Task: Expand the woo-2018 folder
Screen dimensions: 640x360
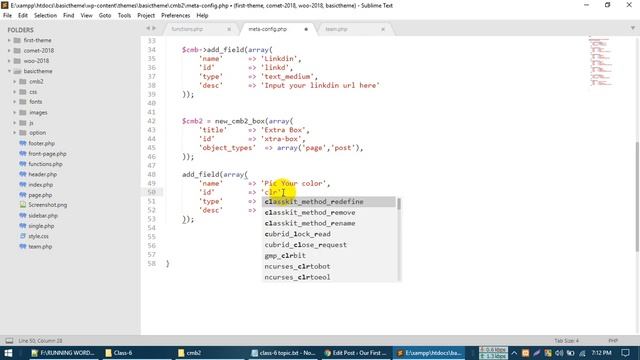Action: point(9,61)
